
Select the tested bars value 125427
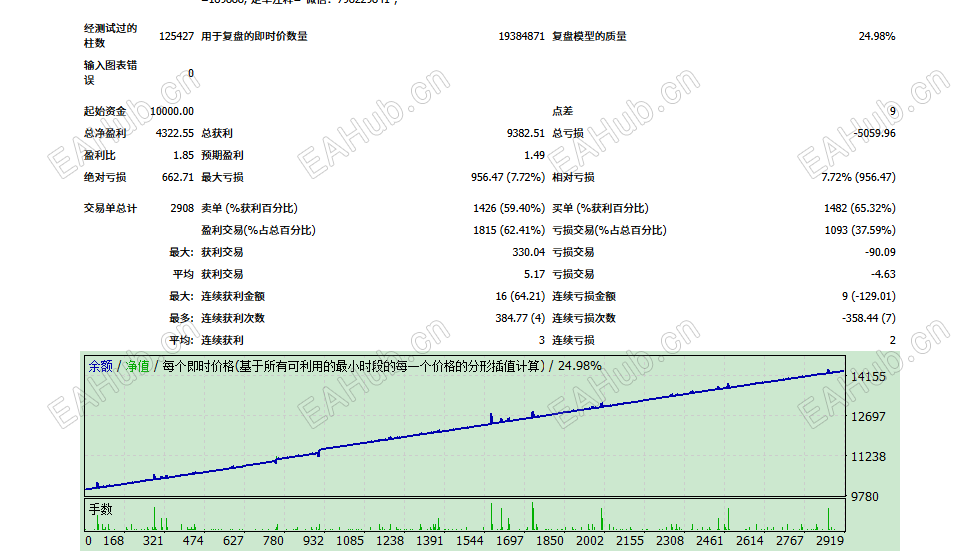coord(176,36)
